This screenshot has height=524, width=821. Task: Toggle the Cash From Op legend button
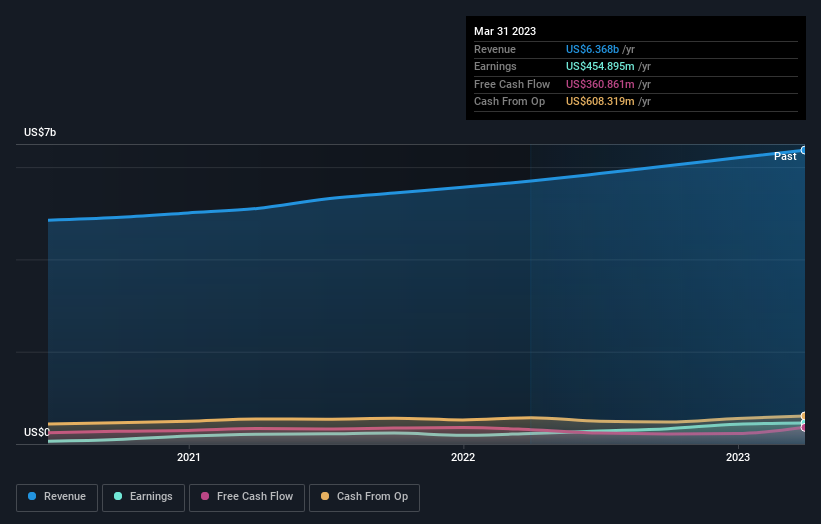pos(364,497)
